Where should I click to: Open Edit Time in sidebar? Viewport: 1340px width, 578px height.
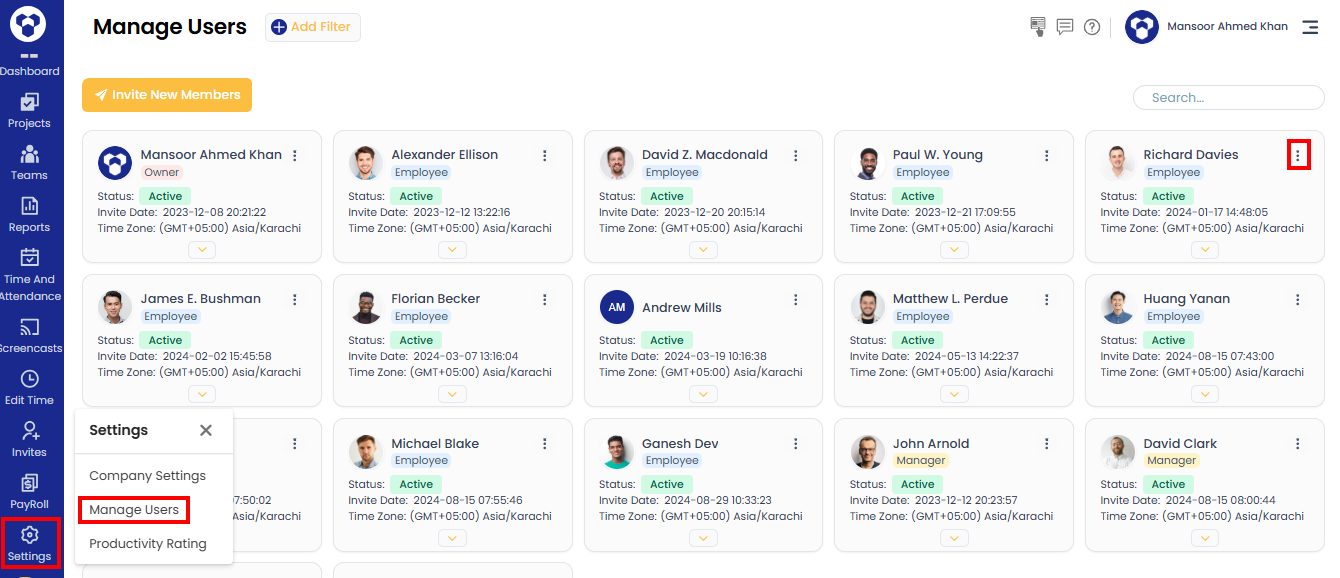tap(29, 388)
